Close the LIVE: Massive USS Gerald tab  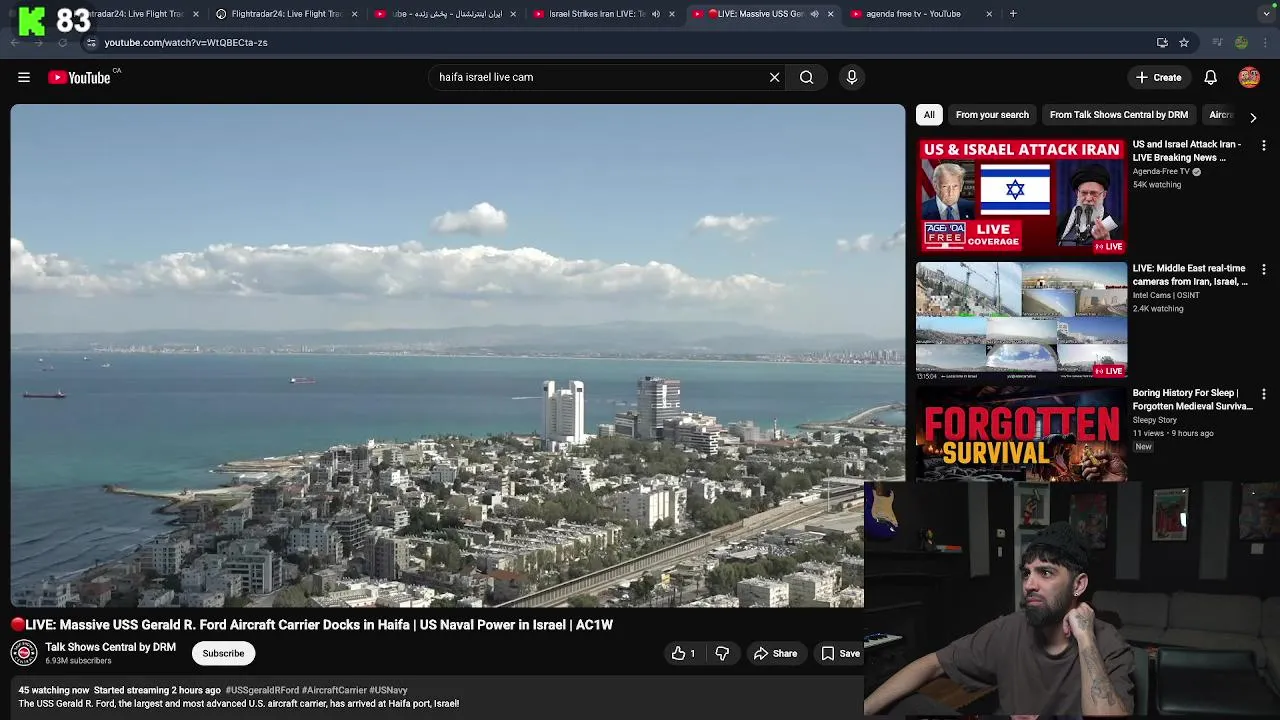pos(830,14)
